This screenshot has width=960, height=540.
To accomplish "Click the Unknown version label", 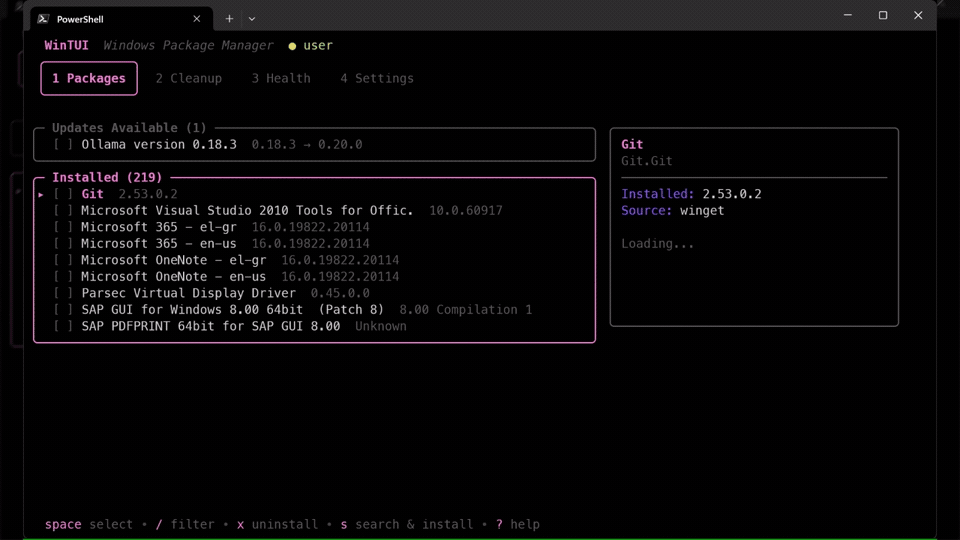I will point(381,326).
